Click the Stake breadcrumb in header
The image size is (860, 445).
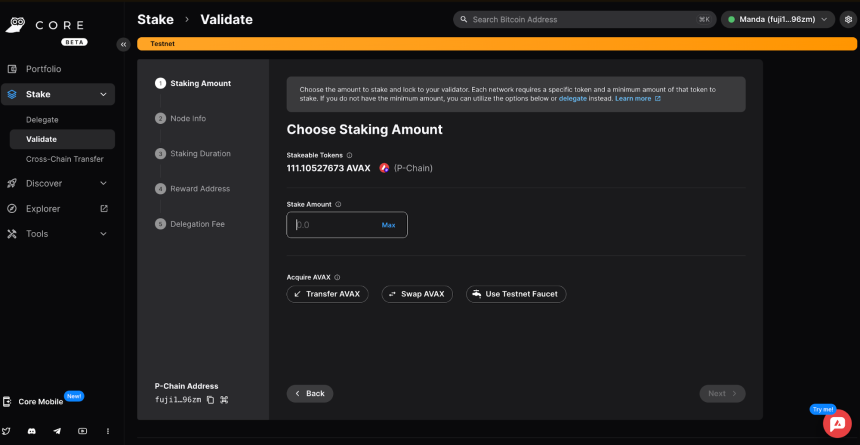(155, 20)
